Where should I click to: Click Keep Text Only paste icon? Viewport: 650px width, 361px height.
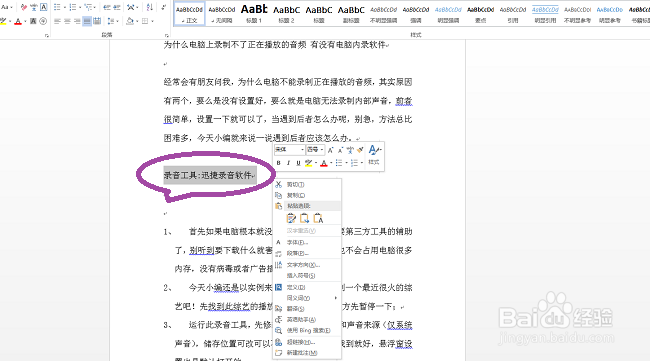318,218
